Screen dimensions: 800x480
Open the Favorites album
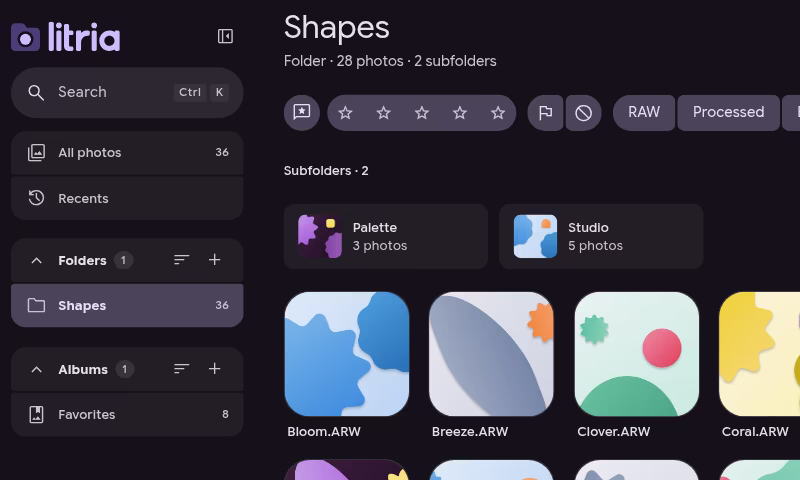click(x=127, y=415)
